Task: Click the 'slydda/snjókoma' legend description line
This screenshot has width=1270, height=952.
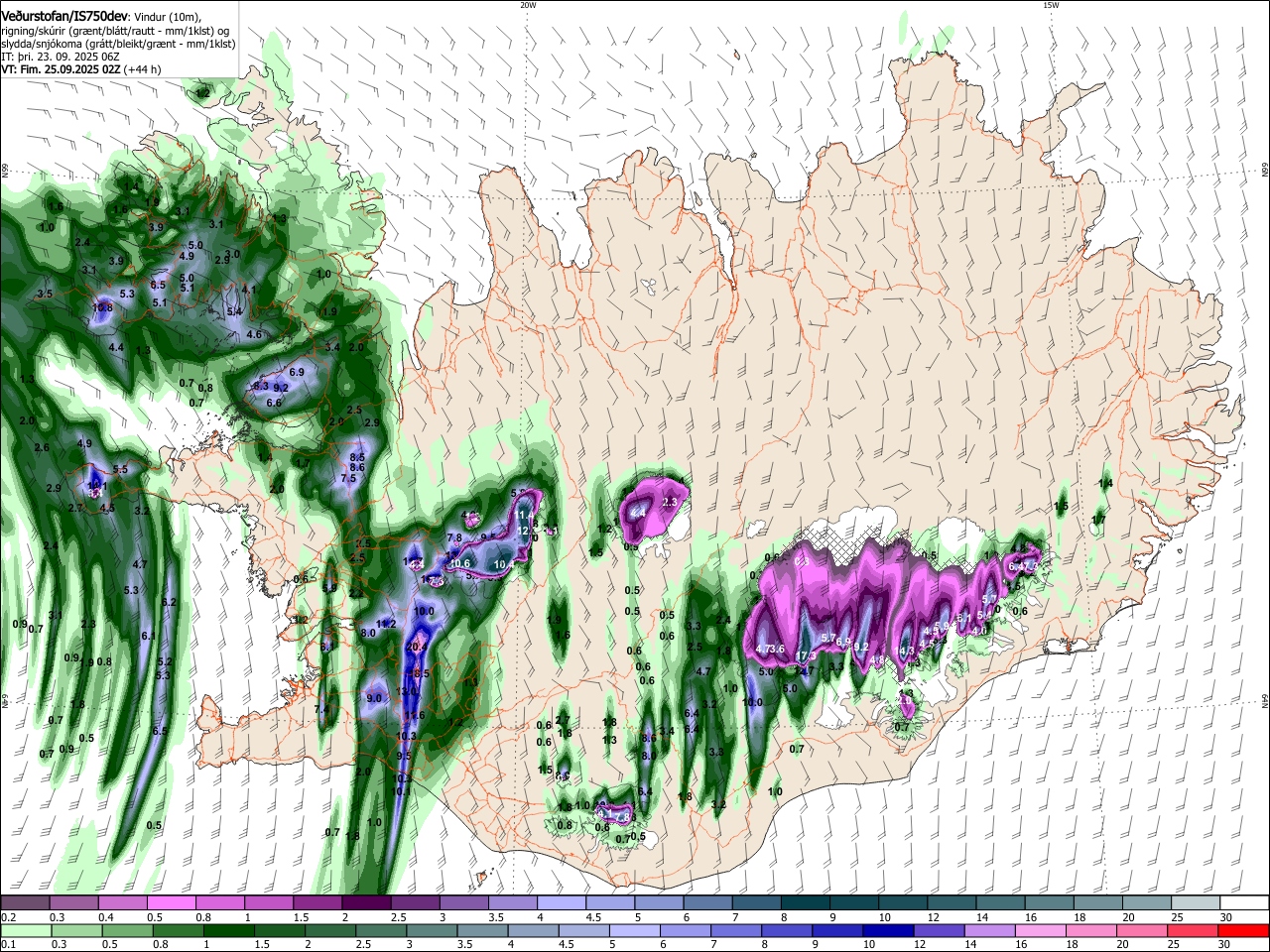Action: pyautogui.click(x=118, y=43)
